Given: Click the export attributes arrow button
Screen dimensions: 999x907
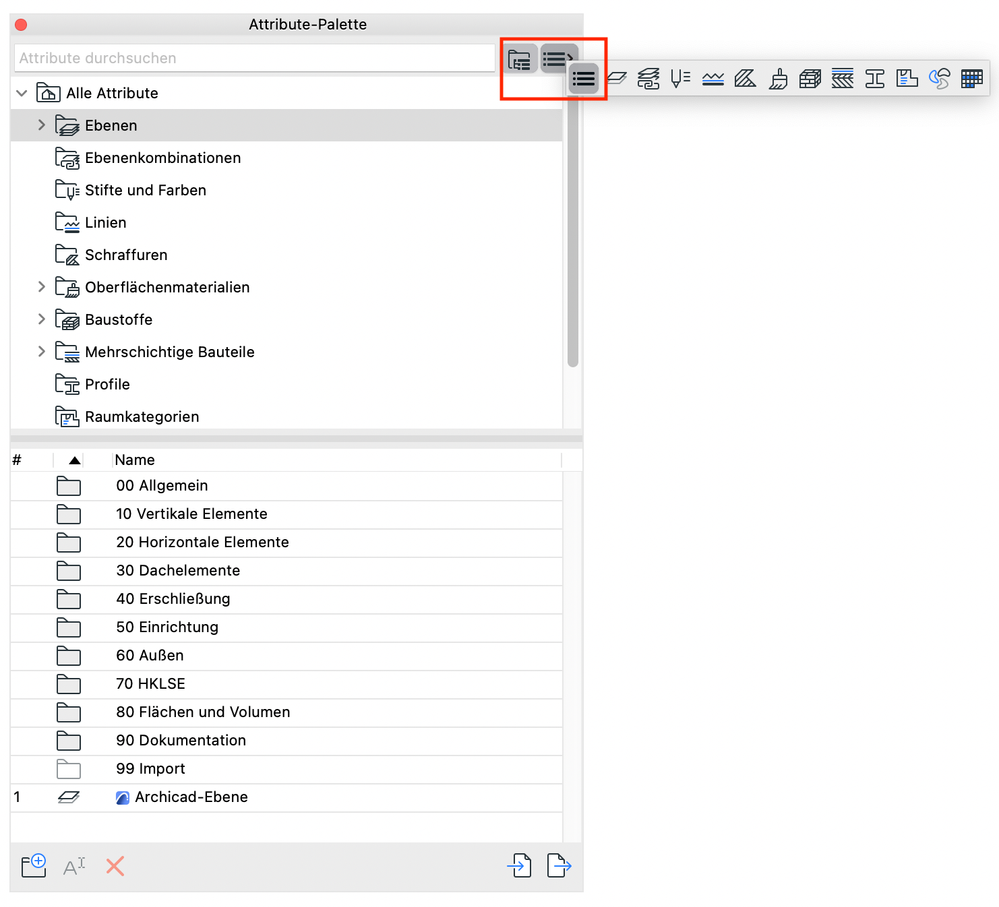Looking at the screenshot, I should [x=559, y=866].
